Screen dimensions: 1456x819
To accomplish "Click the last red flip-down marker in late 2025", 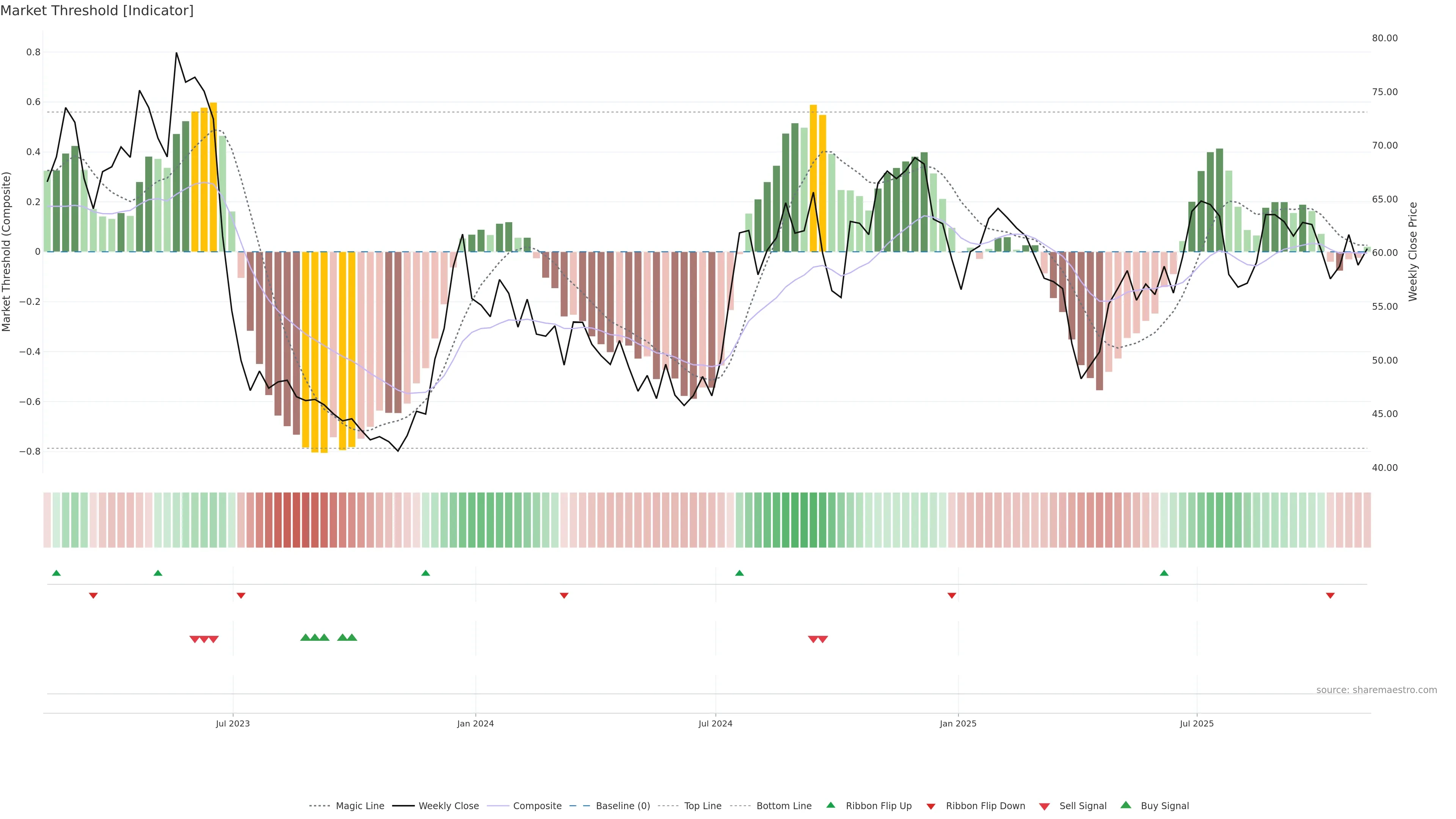I will (x=1330, y=596).
